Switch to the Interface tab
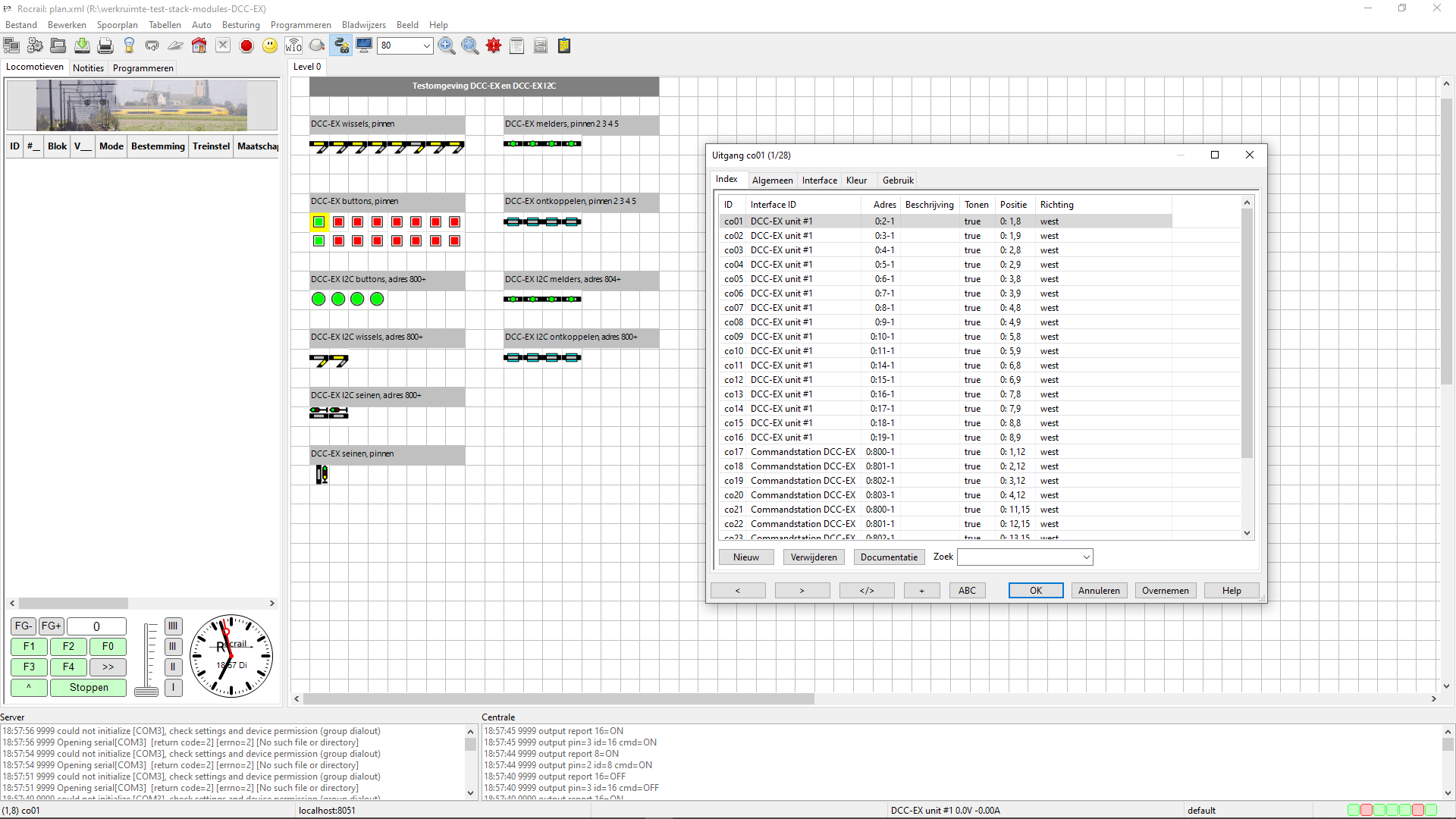The image size is (1456, 819). 819,180
